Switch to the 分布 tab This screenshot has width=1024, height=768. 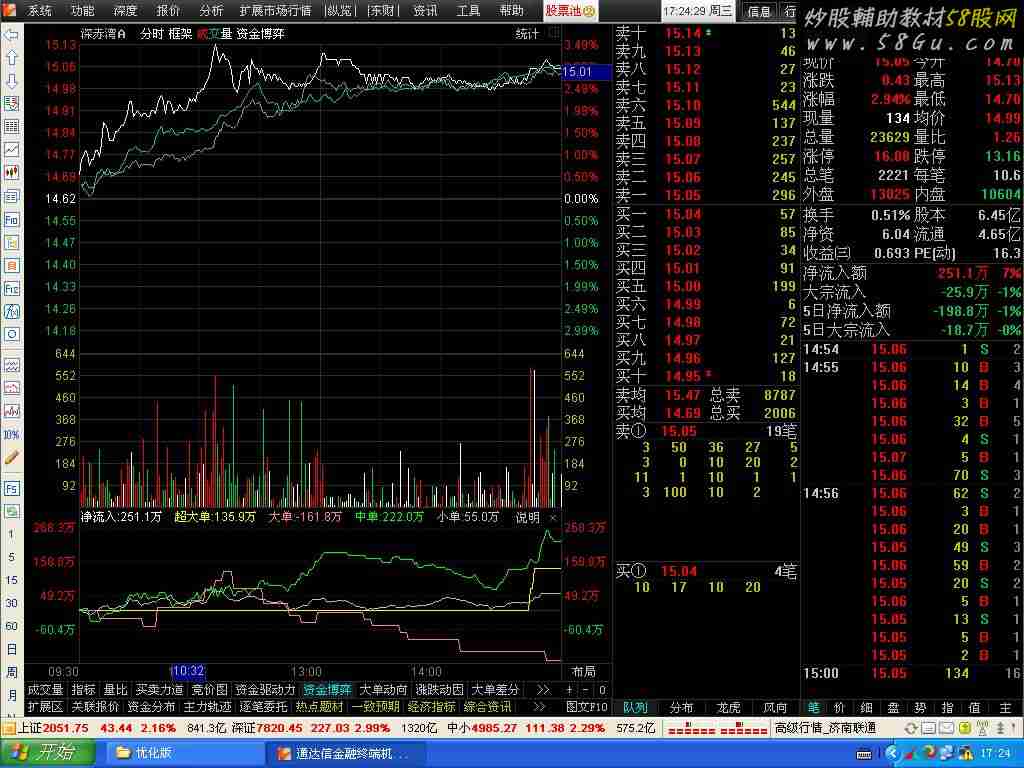[682, 707]
